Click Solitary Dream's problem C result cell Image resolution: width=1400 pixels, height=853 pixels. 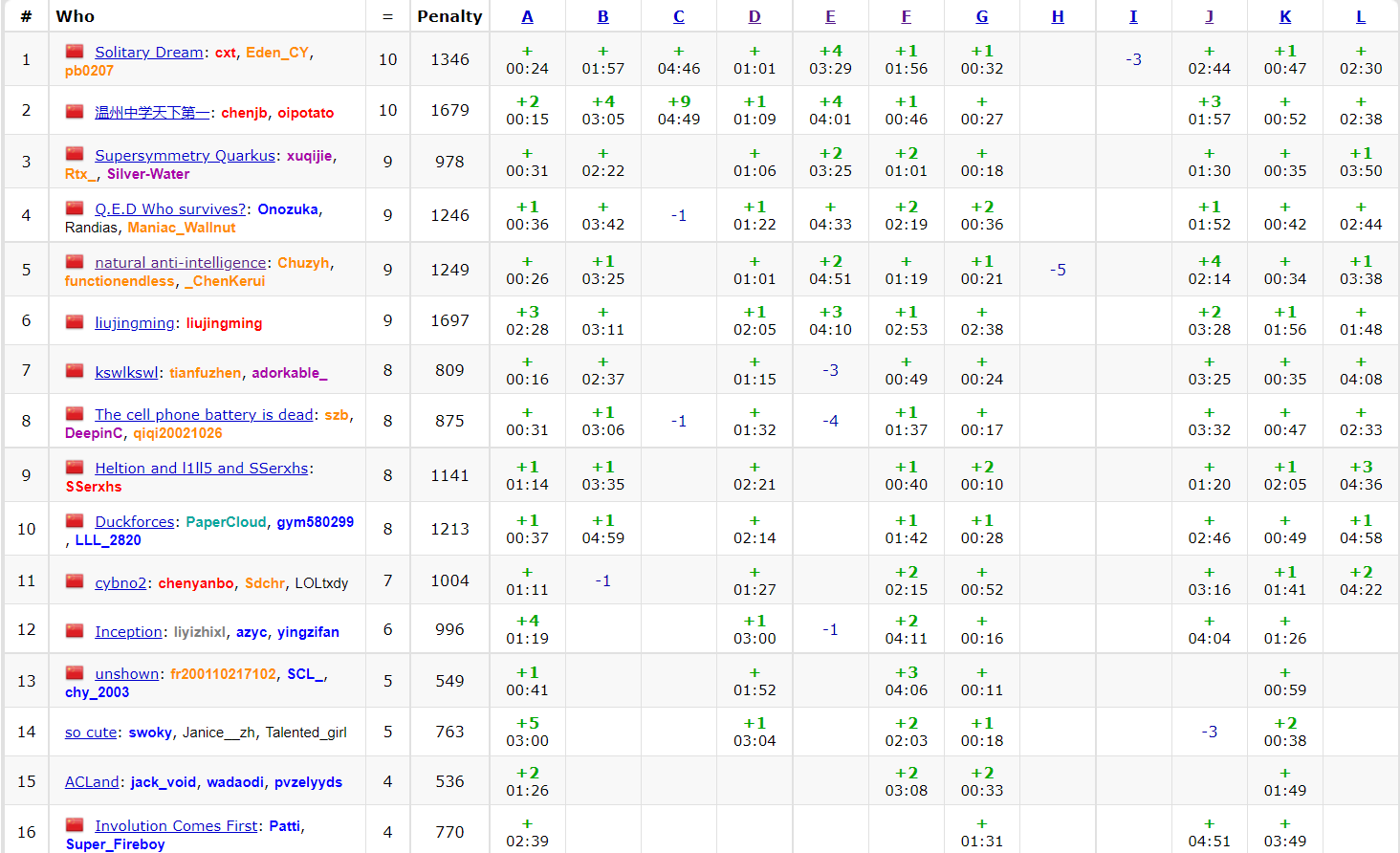(678, 59)
